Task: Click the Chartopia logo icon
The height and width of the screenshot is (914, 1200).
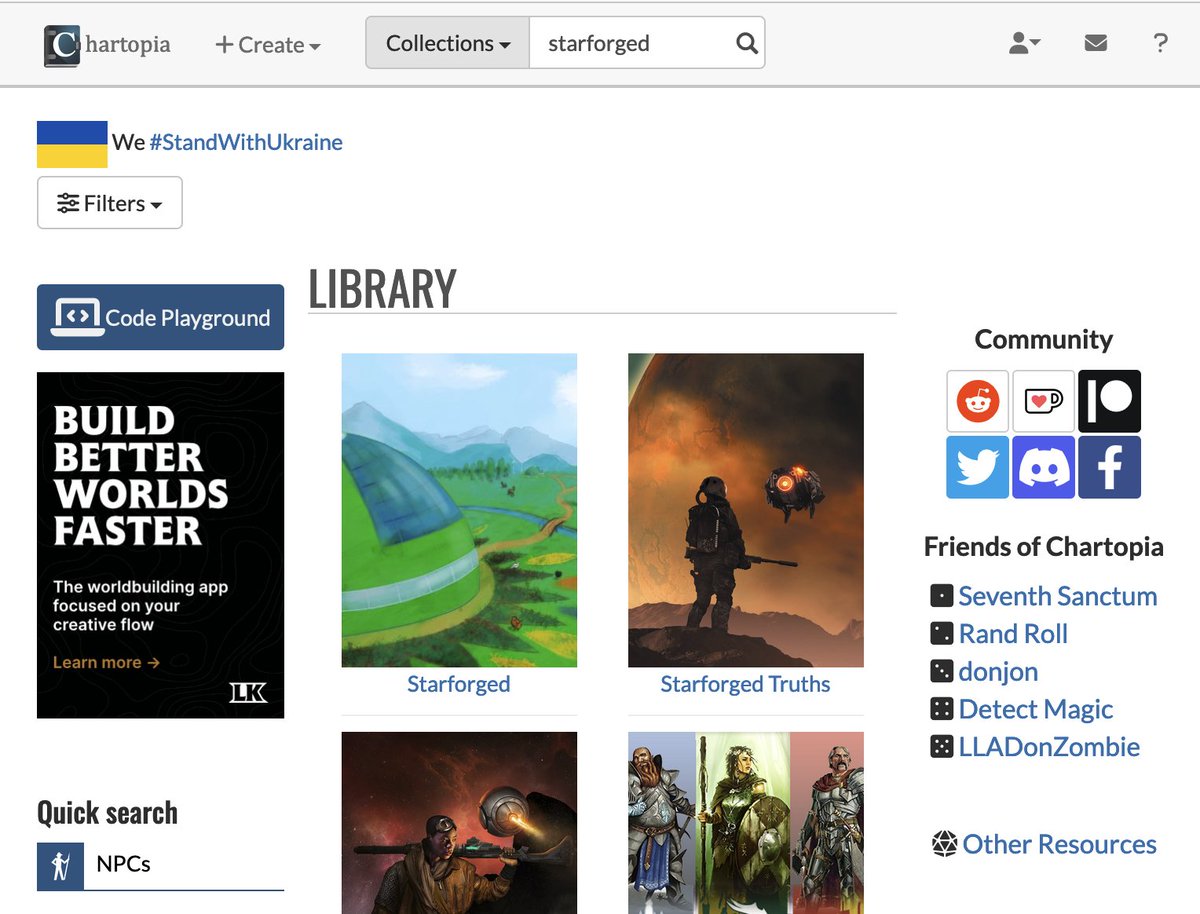Action: pos(62,45)
